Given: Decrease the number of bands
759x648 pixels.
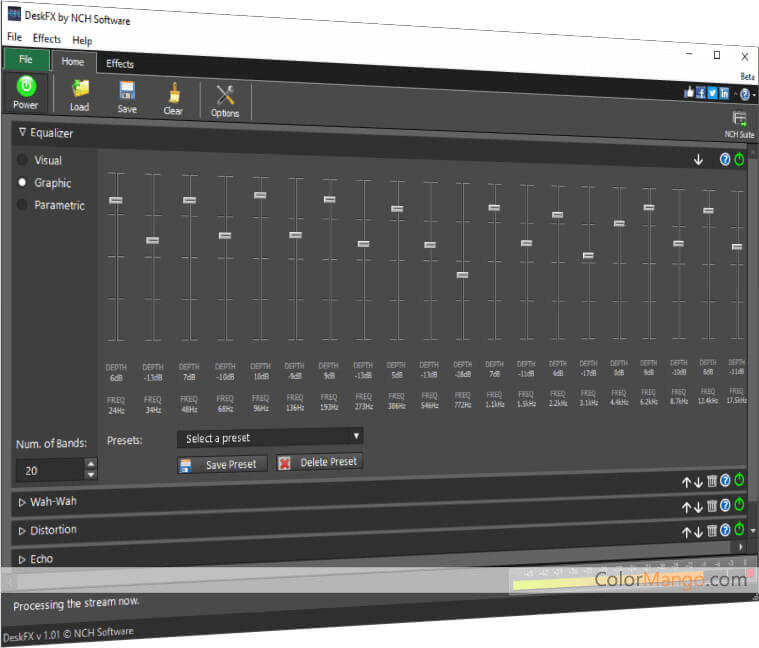Looking at the screenshot, I should point(91,475).
